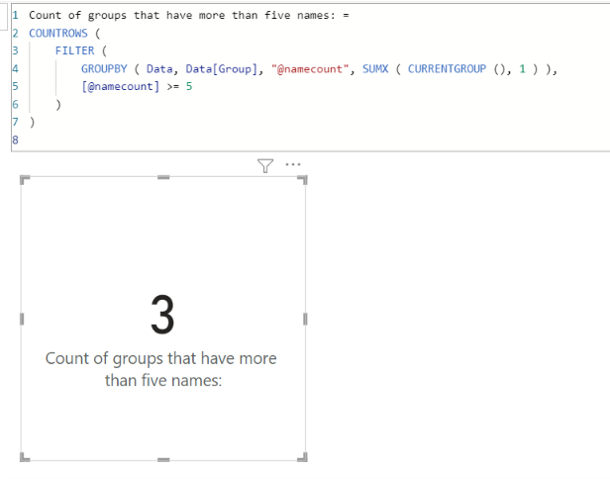Click the measure name on line 1
Screen dimensions: 610x479
[182, 16]
